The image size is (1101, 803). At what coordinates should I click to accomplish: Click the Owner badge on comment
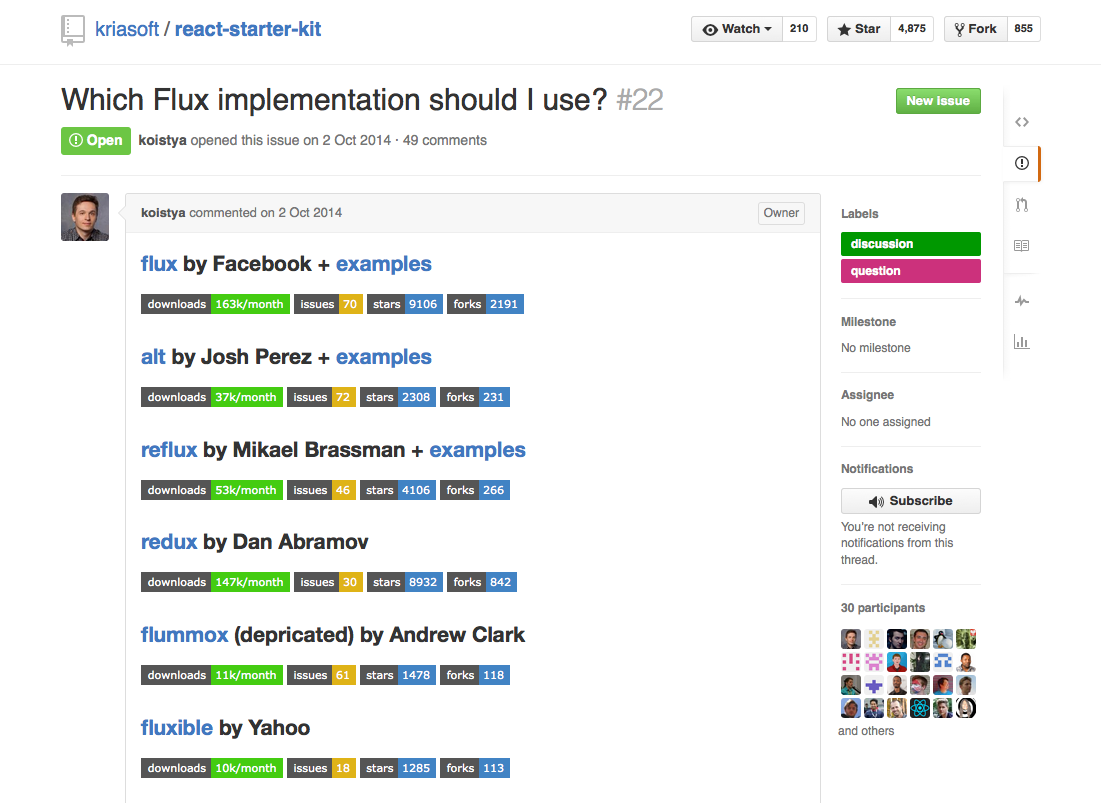click(x=782, y=213)
